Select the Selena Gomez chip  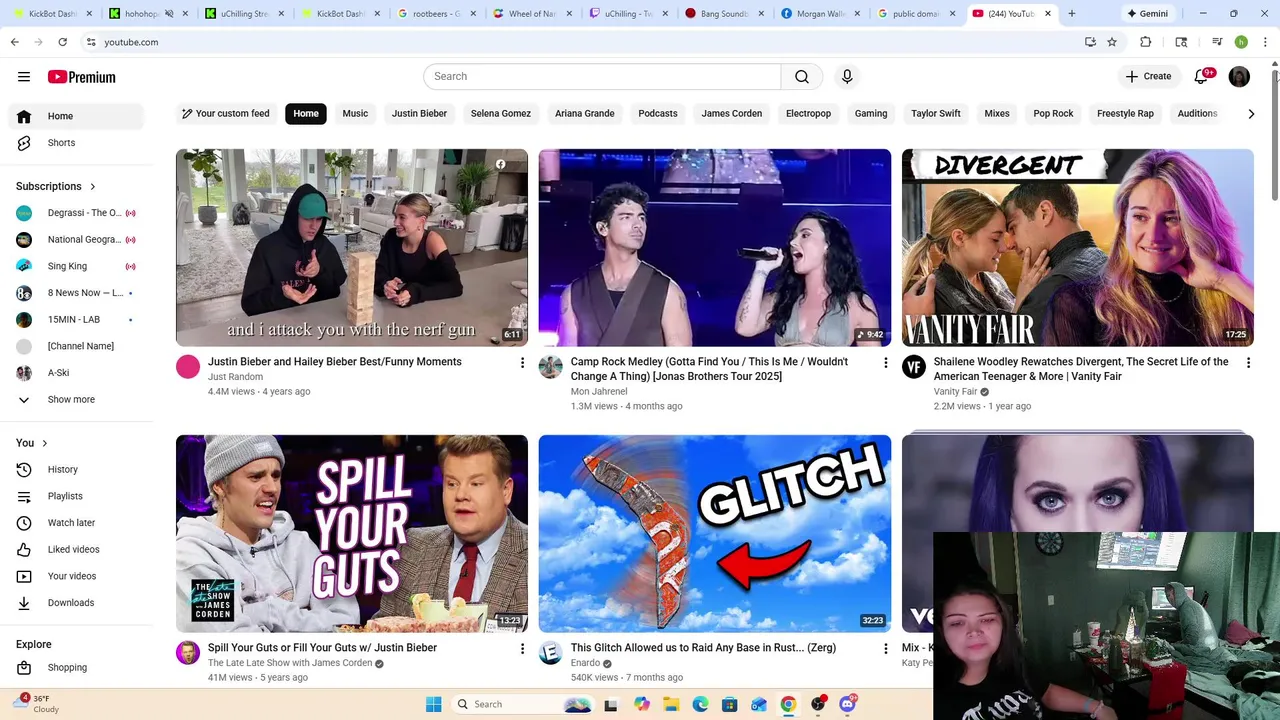coord(501,114)
